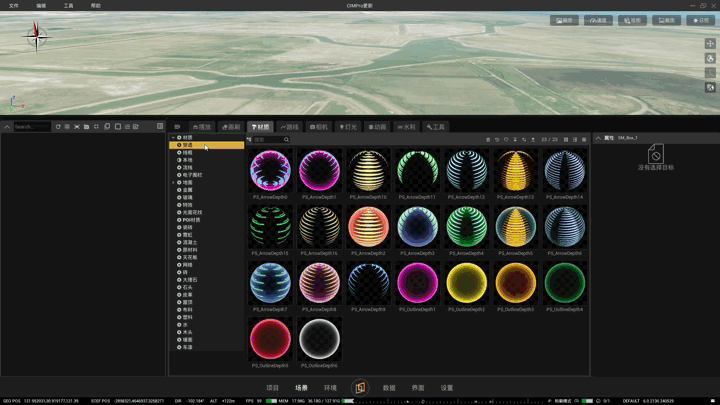Select the PS_OutlineDepth2 yellow material thumbnail
The image size is (720, 405).
click(x=467, y=283)
